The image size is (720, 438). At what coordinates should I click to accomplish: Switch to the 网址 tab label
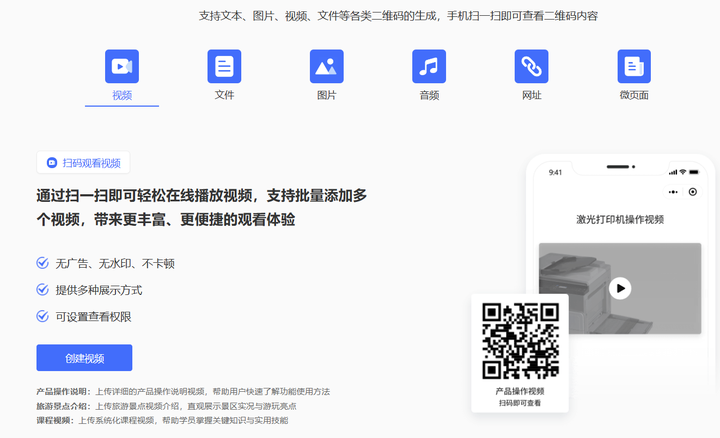click(x=531, y=95)
